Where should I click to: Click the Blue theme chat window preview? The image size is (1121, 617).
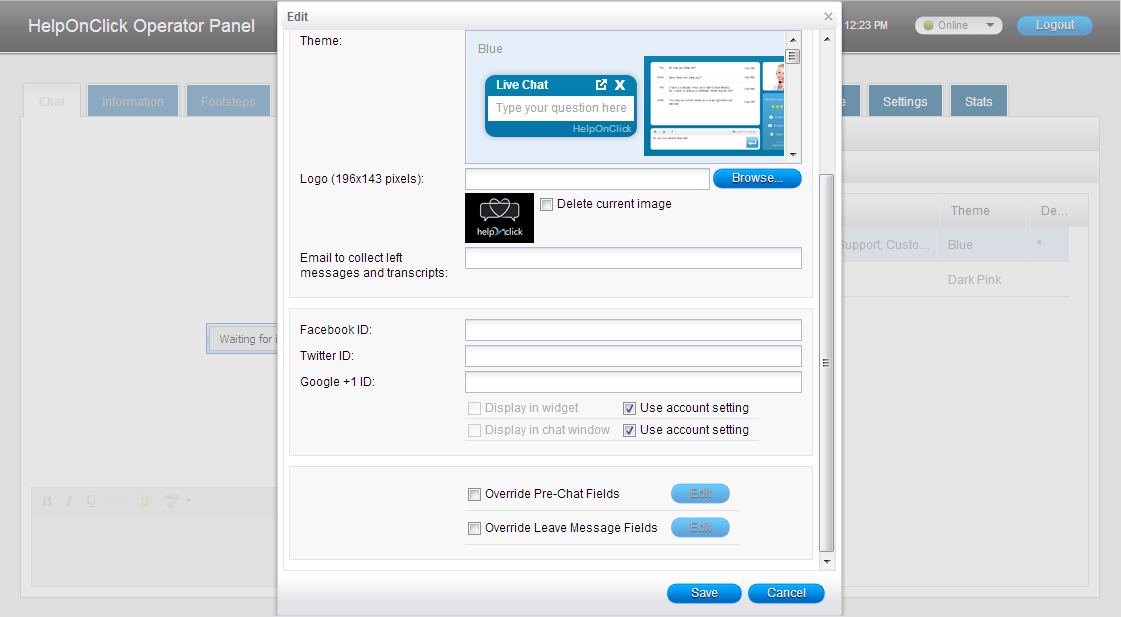[x=713, y=106]
